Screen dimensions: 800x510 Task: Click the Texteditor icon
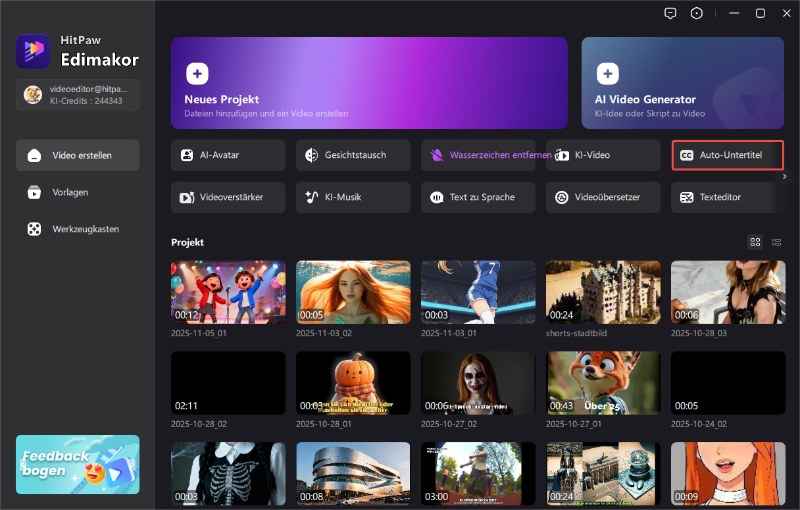click(x=687, y=197)
